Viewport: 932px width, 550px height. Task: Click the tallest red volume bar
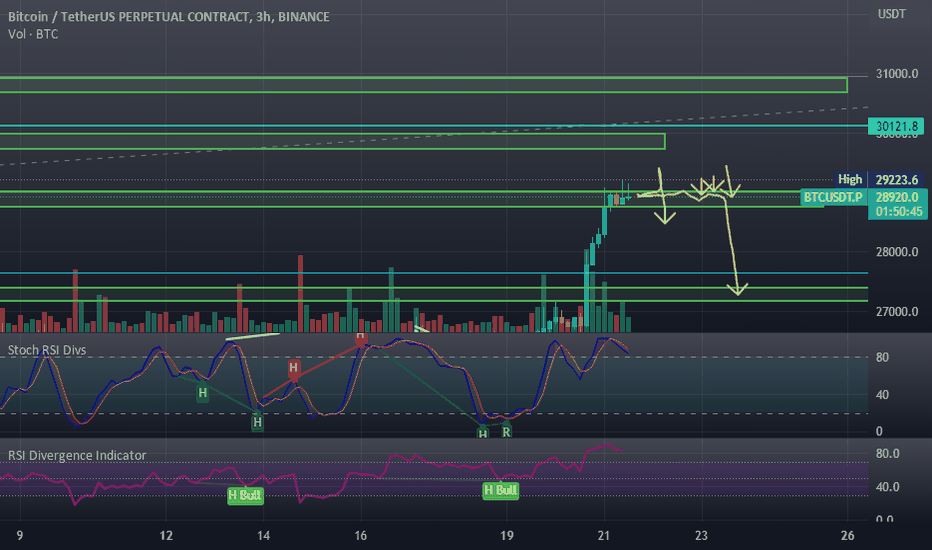pos(300,293)
